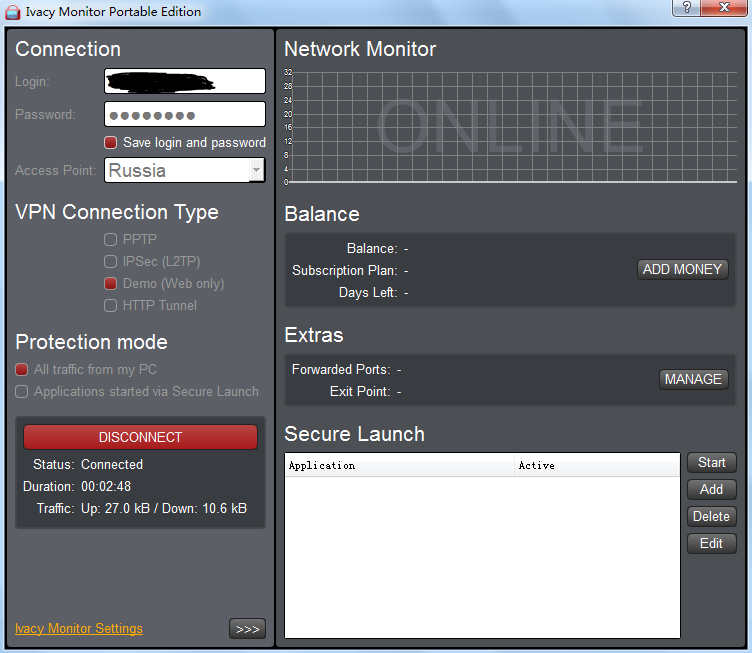Sort by the Application column header
752x653 pixels.
pos(400,465)
